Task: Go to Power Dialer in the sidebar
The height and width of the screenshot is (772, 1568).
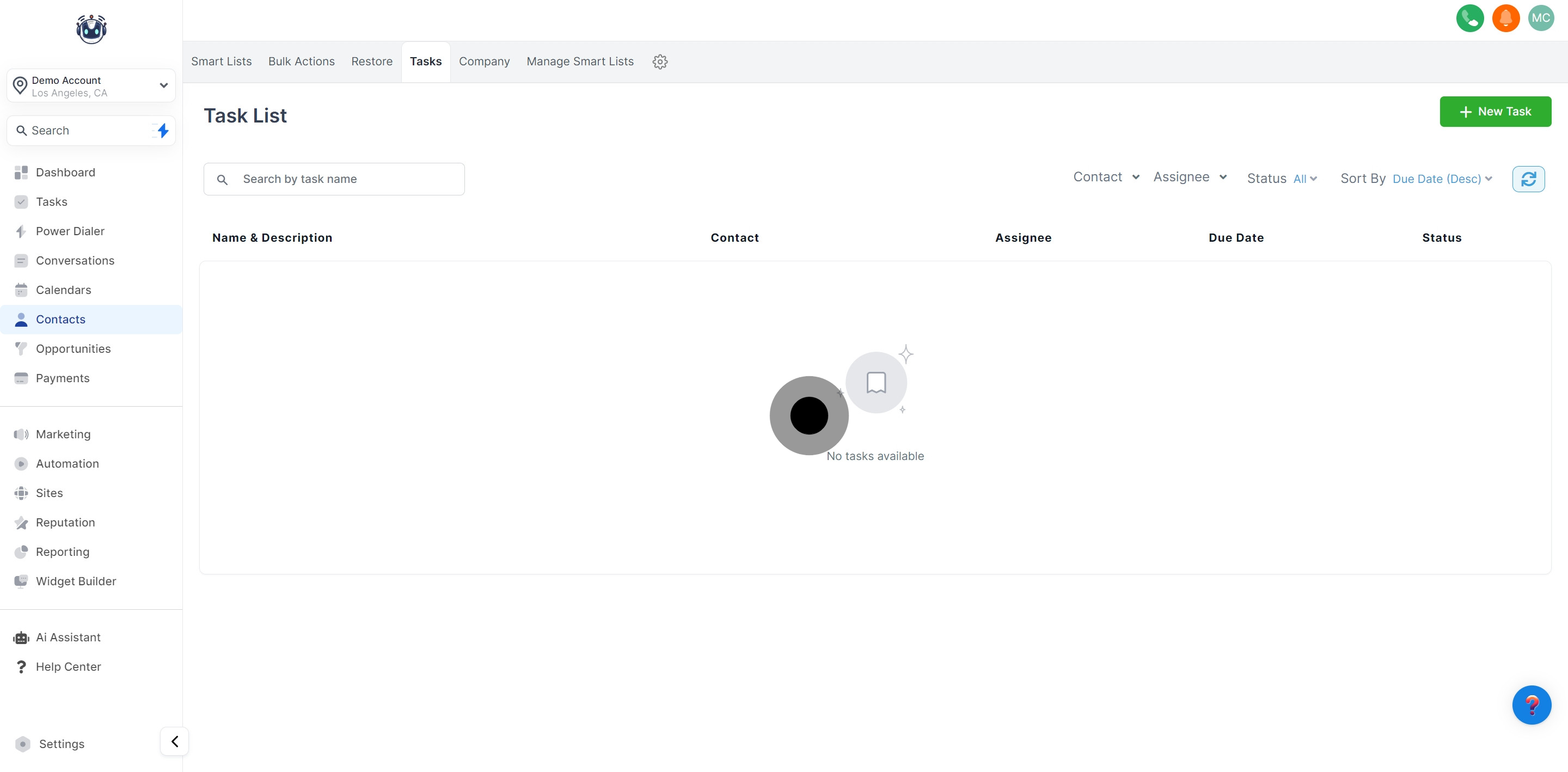Action: coord(70,231)
